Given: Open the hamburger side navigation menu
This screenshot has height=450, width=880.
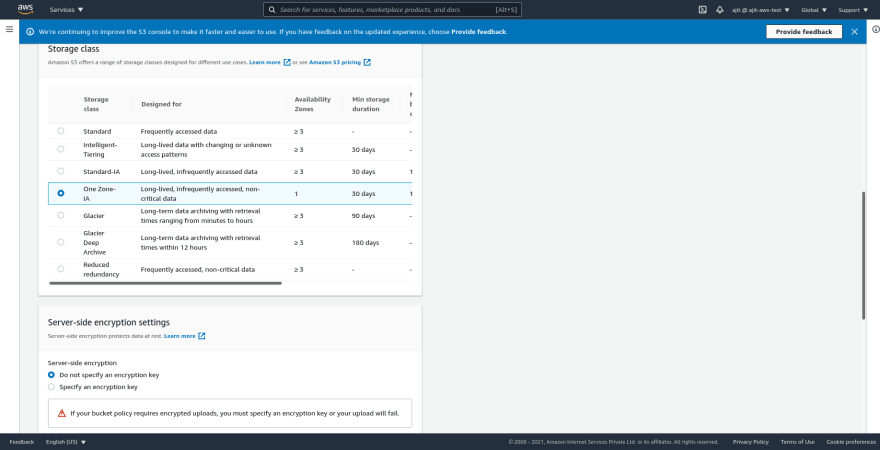Looking at the screenshot, I should pos(10,29).
